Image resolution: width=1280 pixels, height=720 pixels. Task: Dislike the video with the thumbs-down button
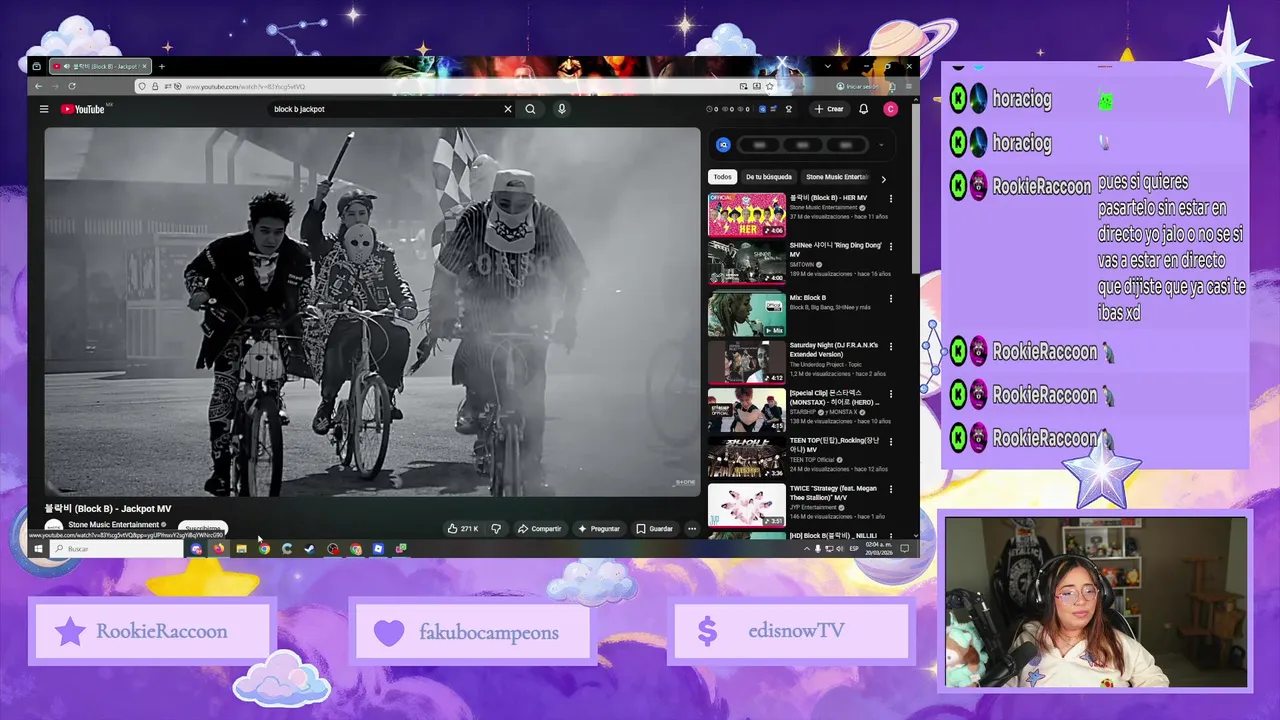[496, 528]
